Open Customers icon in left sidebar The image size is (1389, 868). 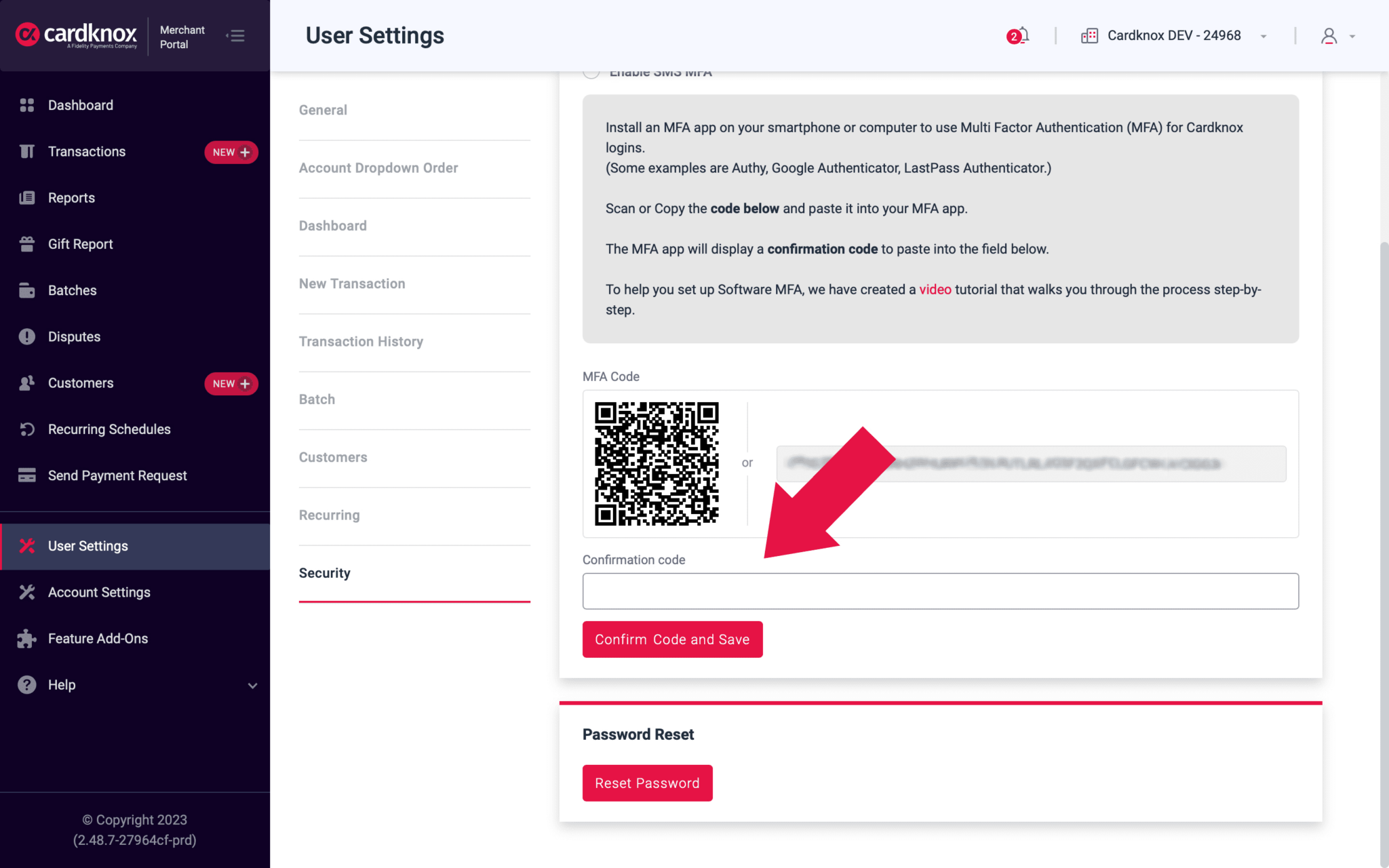pyautogui.click(x=27, y=383)
